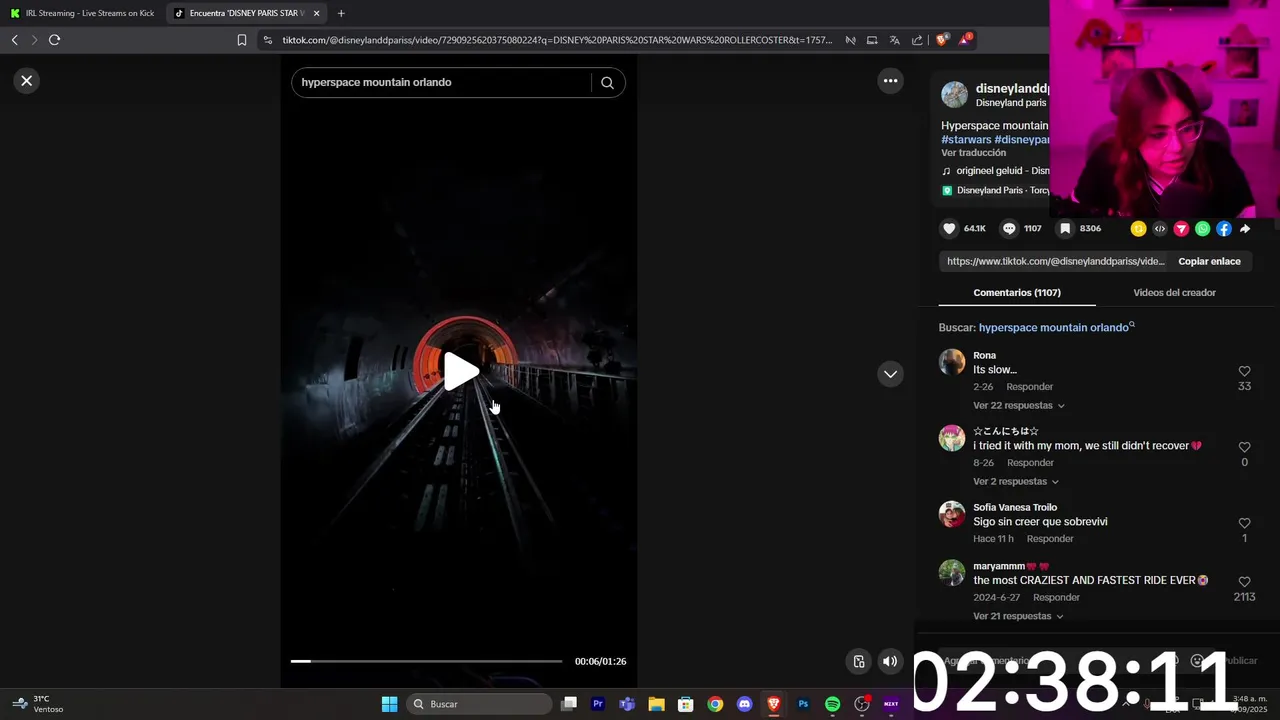This screenshot has width=1280, height=720.
Task: Play the paused Hyperspace Mountain video
Action: pos(461,371)
